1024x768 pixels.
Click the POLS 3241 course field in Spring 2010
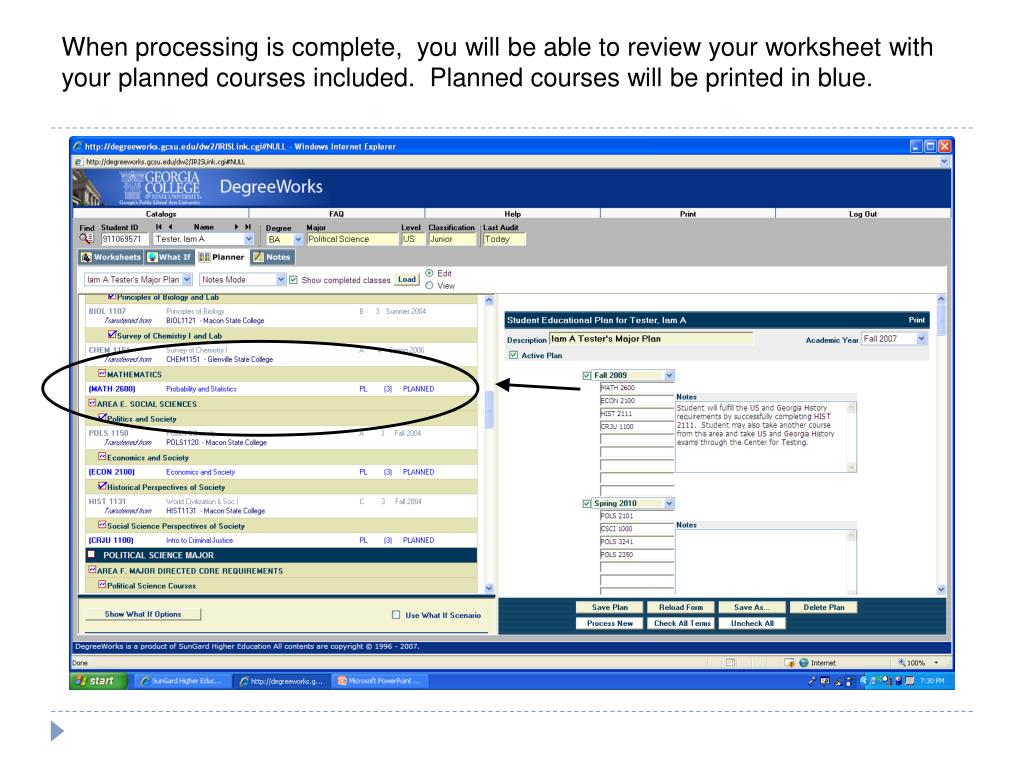pos(637,541)
